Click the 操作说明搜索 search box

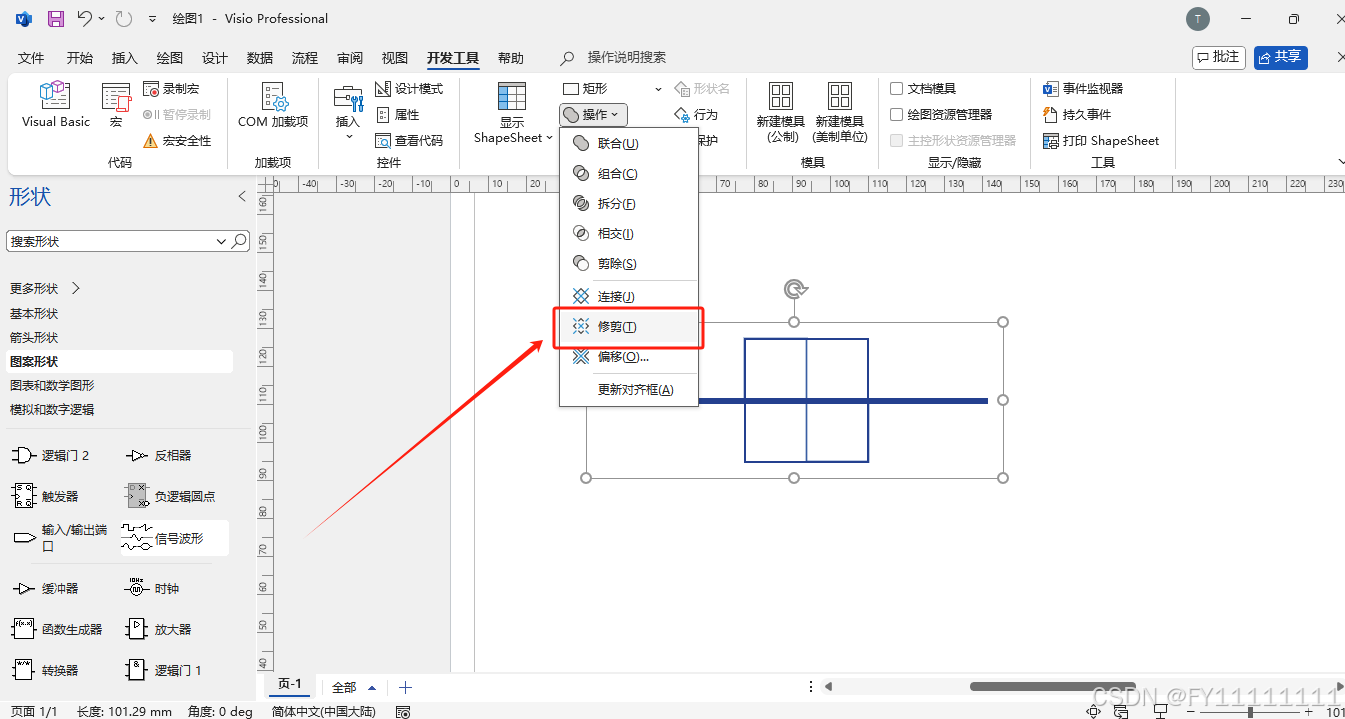(x=627, y=58)
